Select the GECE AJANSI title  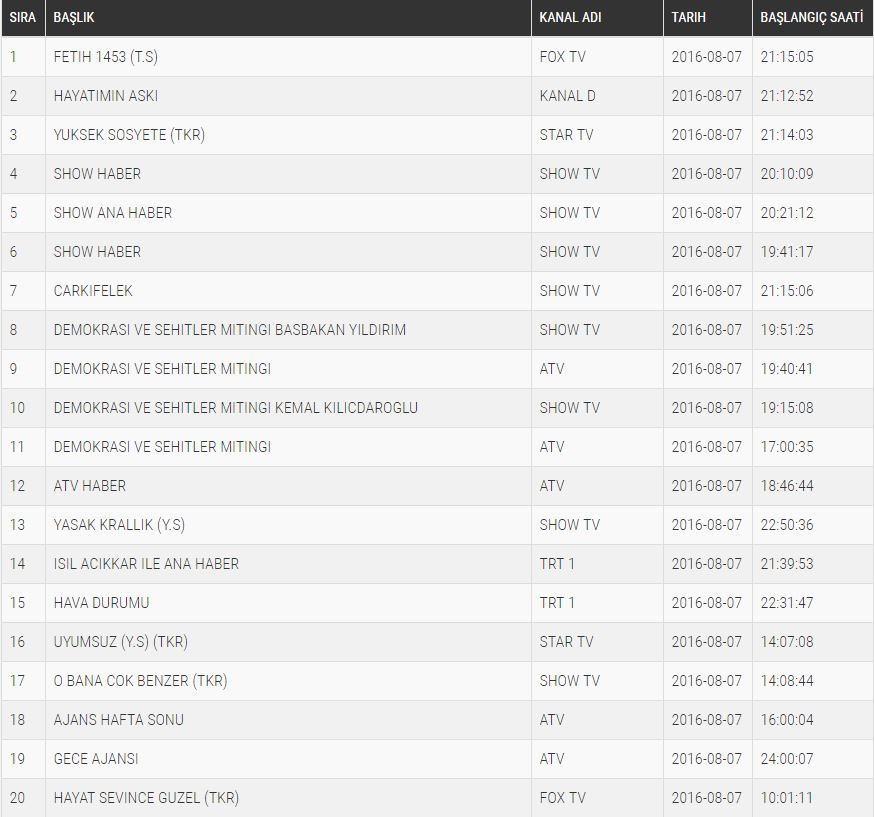pyautogui.click(x=96, y=759)
